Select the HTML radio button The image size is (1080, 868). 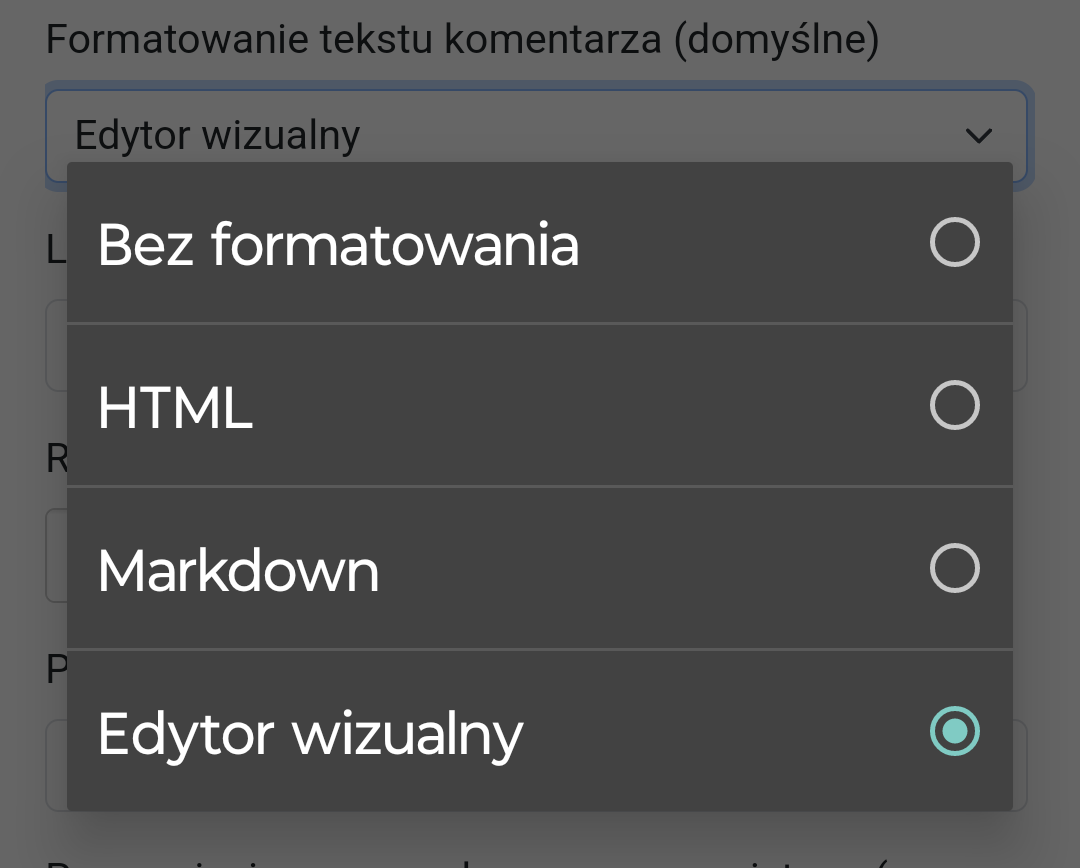(x=954, y=406)
